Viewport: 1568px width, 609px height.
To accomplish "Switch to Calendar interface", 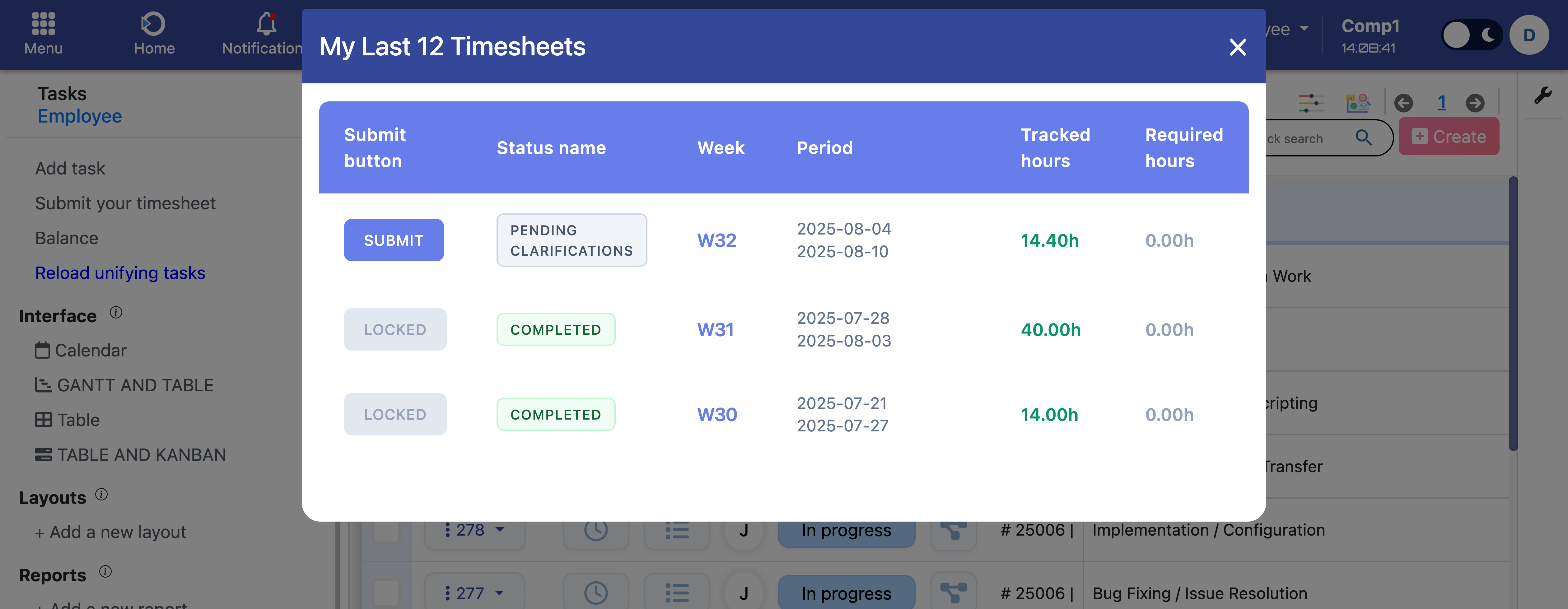I will (80, 351).
